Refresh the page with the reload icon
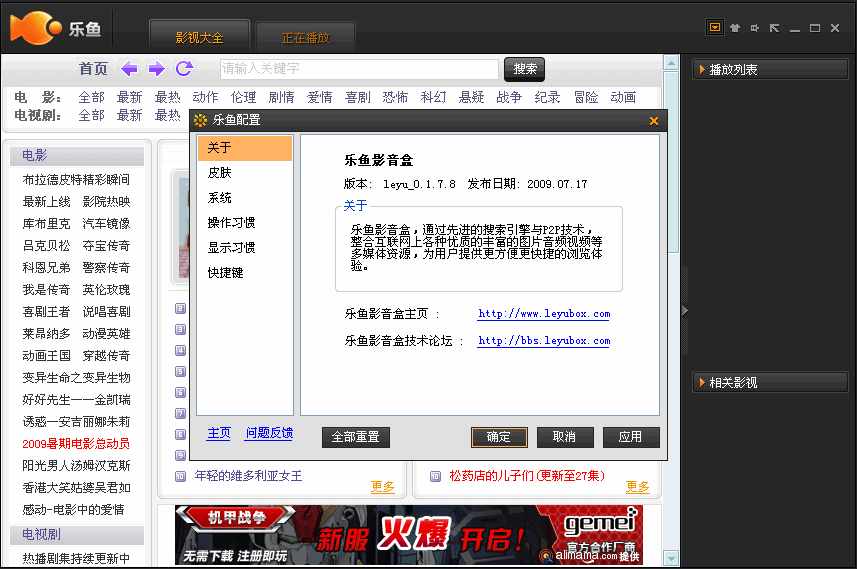Viewport: 857px width, 569px height. (184, 68)
